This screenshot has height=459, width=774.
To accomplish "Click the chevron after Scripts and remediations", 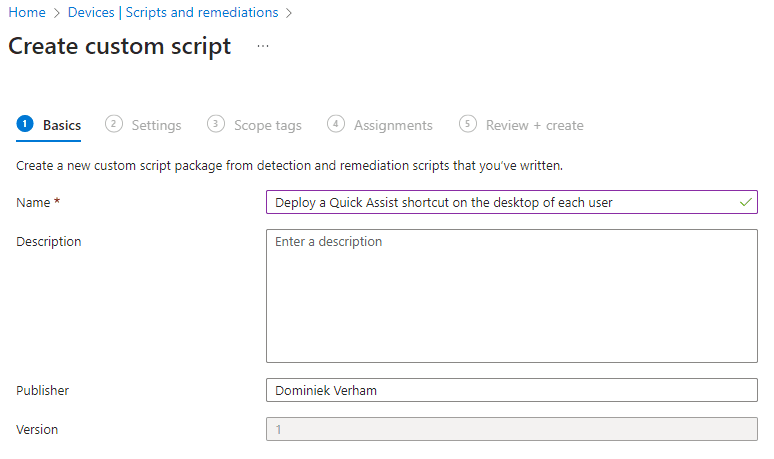I will click(289, 13).
